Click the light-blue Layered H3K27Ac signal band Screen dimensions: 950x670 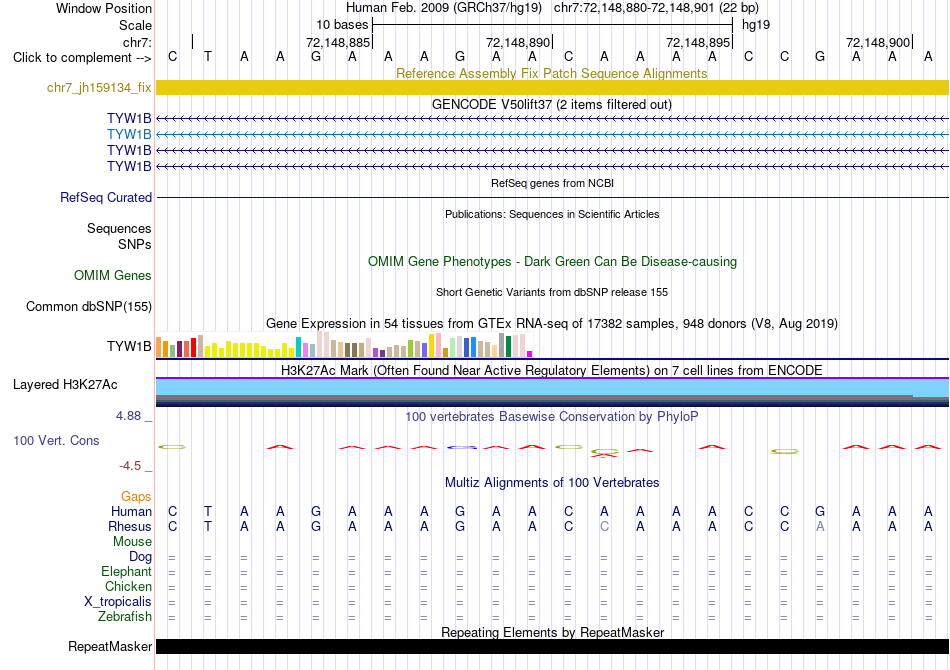[552, 387]
